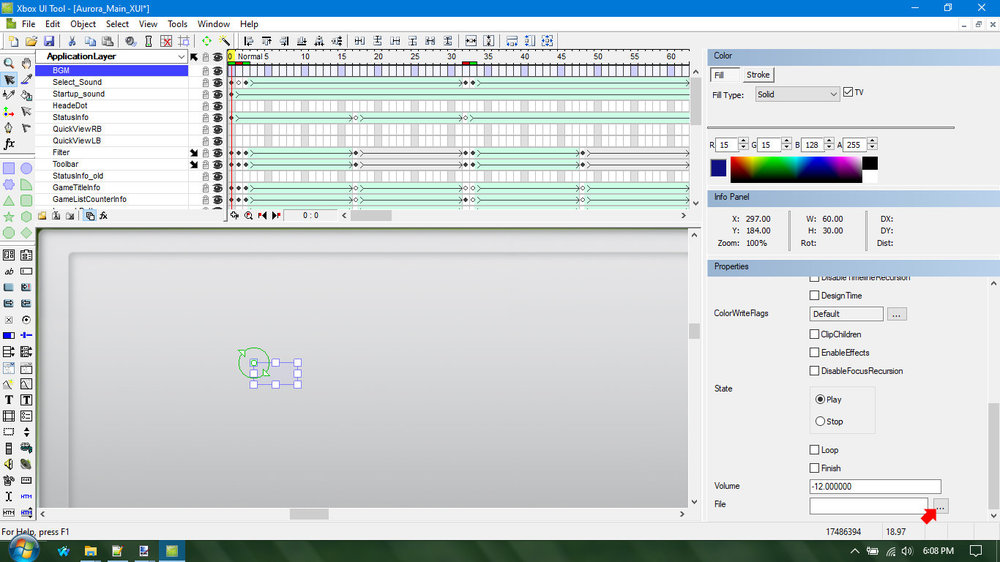
Task: Click the Cut scissors icon
Action: 72,41
